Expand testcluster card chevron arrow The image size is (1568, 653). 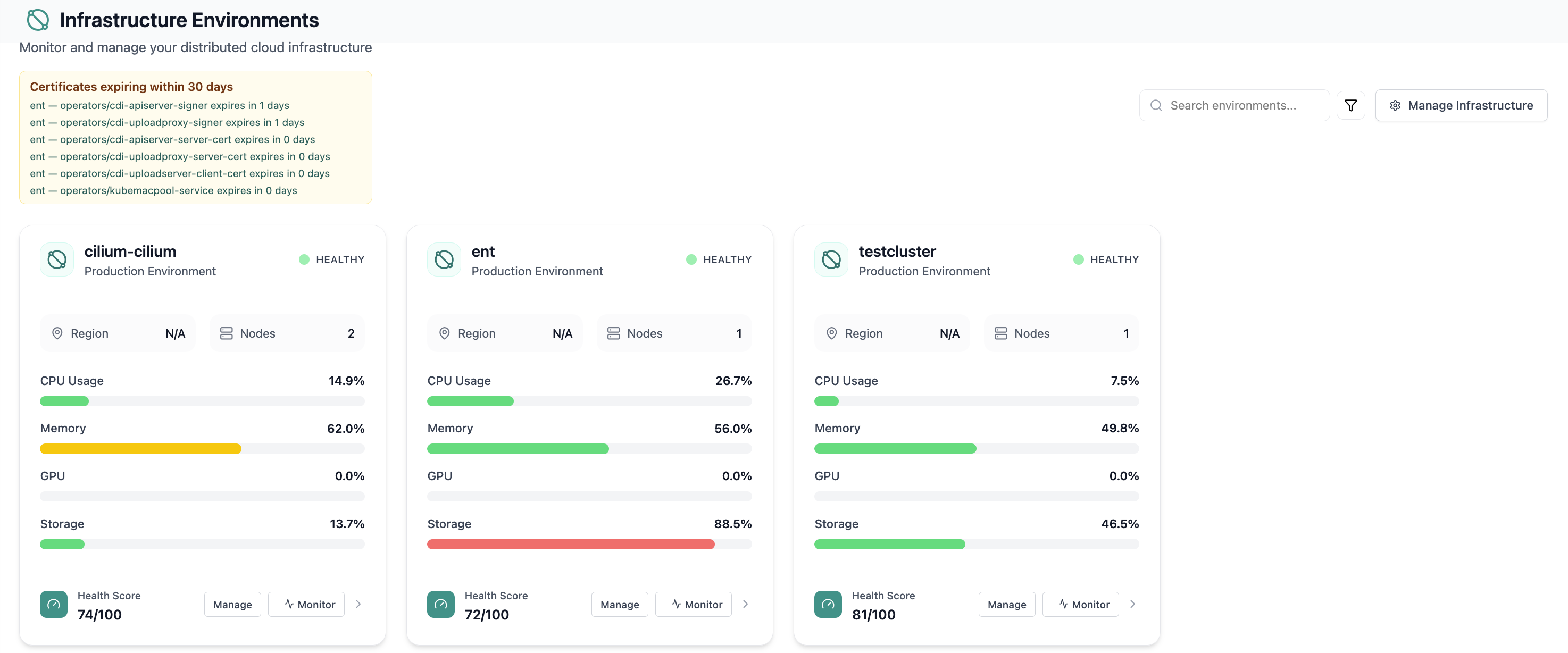pos(1133,604)
